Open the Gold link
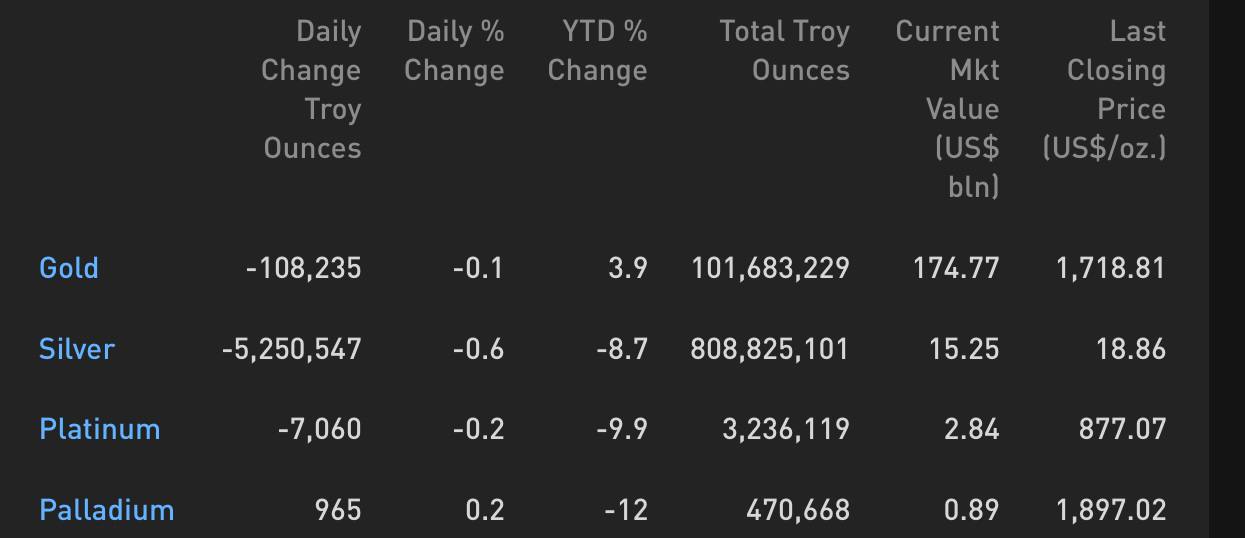 [69, 268]
